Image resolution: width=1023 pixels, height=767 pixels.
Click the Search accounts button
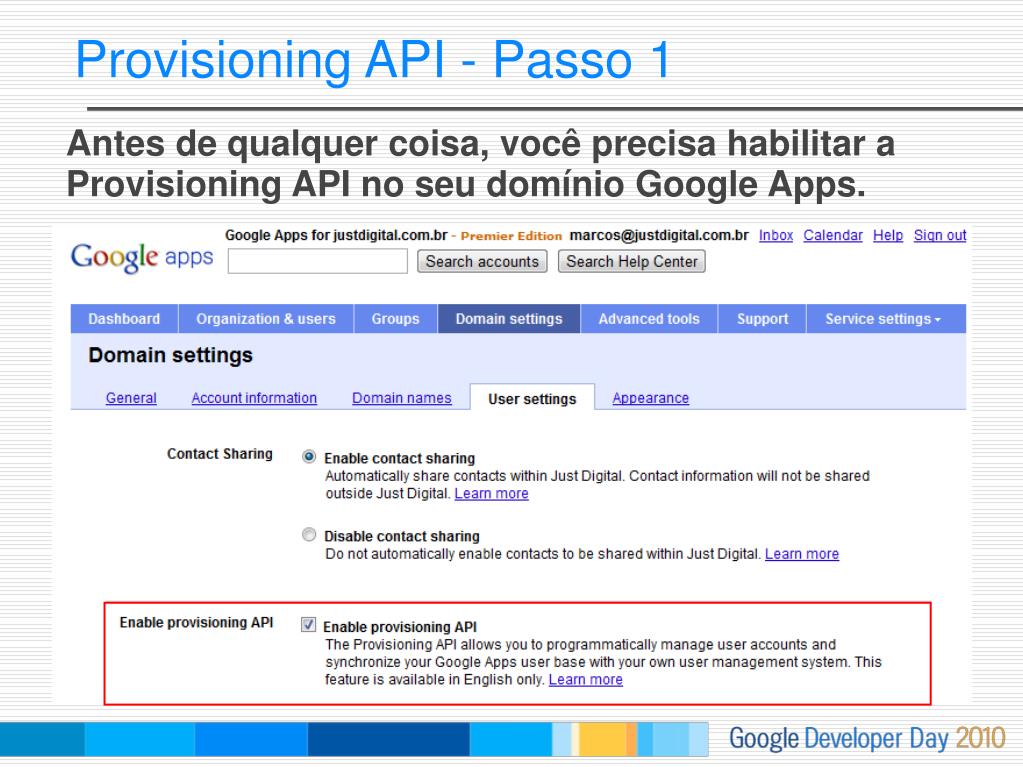point(482,262)
